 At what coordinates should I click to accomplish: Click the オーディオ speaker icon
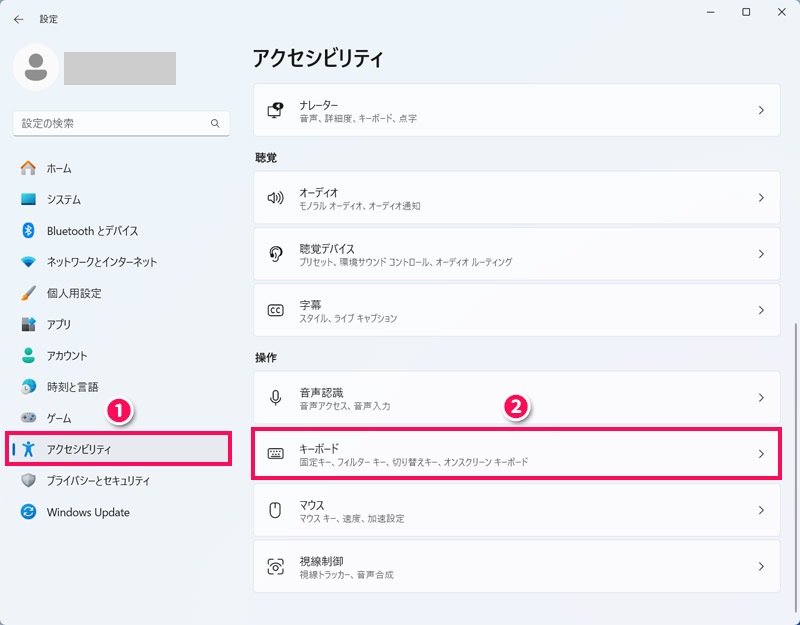276,198
